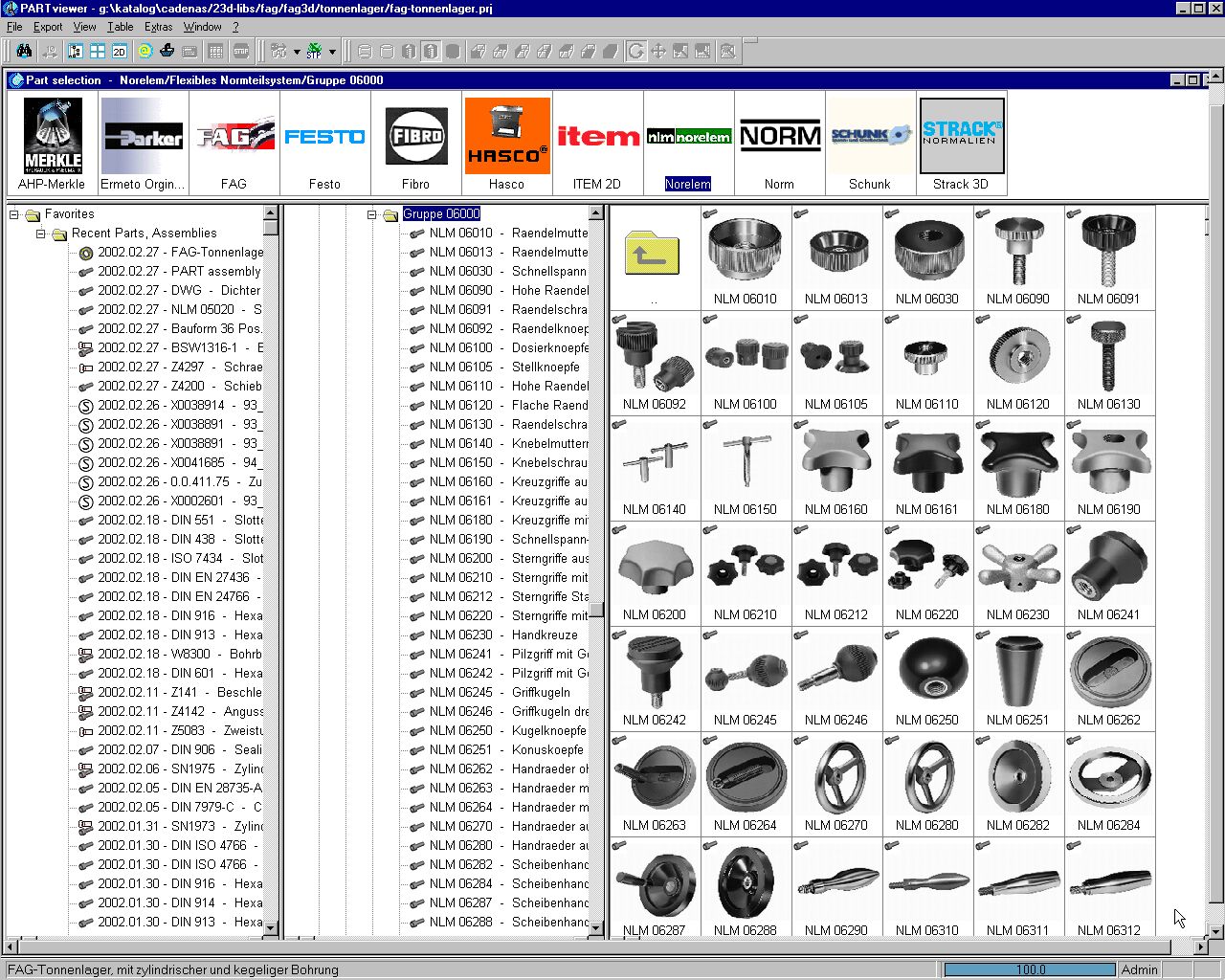
Task: Open recent item 2002.02.18 ISO 7434
Action: (x=170, y=558)
